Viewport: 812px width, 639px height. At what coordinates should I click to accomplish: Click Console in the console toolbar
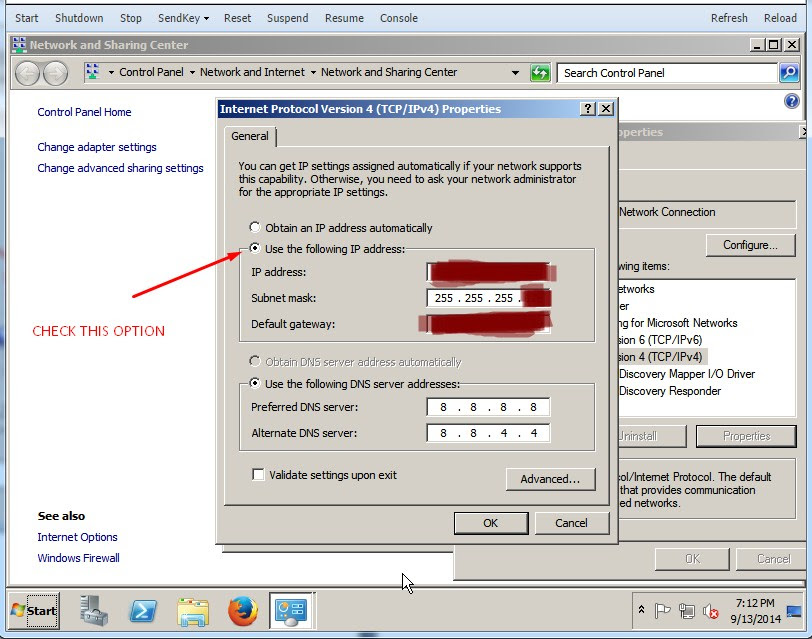click(x=399, y=18)
